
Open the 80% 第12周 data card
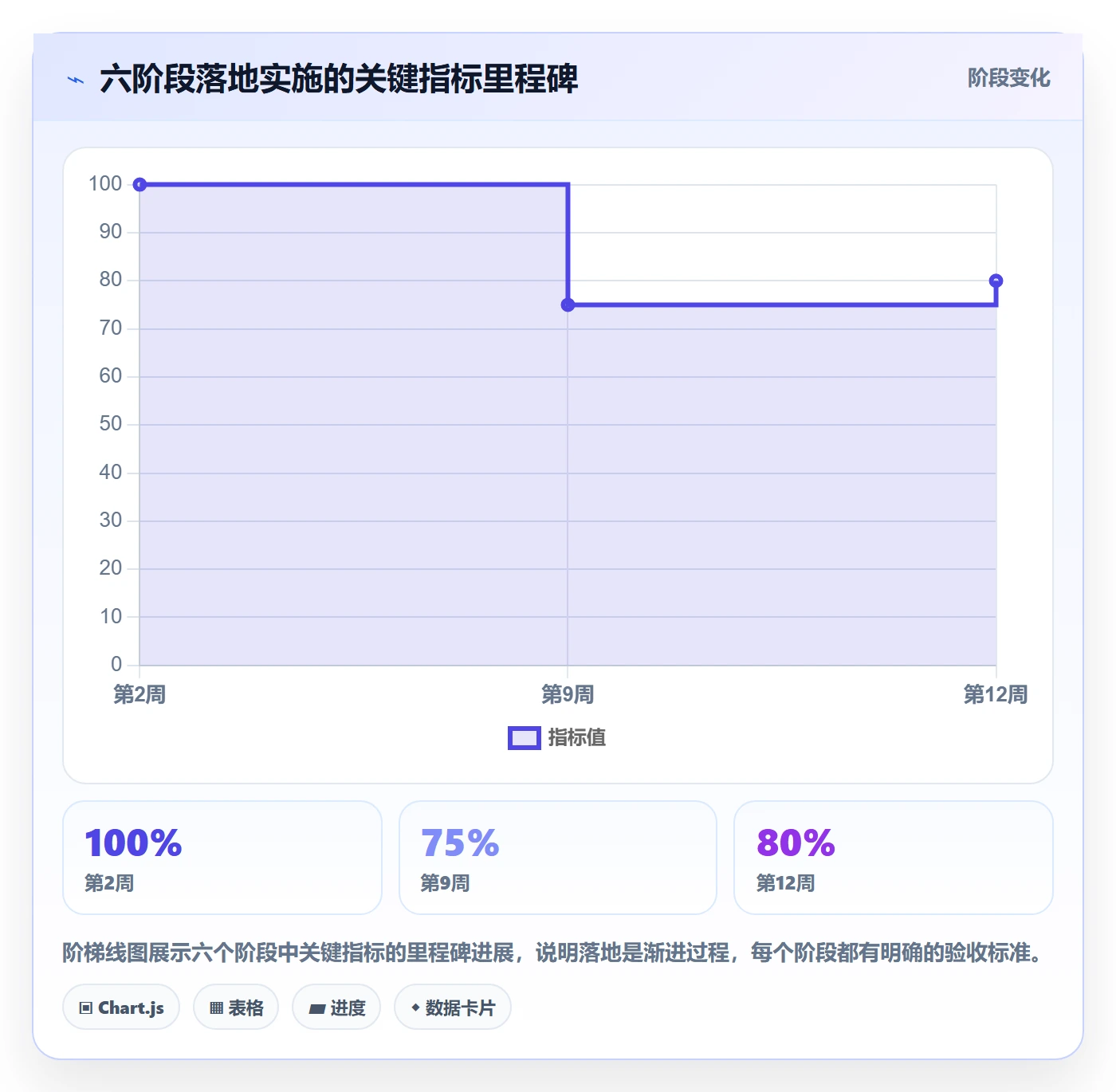894,858
